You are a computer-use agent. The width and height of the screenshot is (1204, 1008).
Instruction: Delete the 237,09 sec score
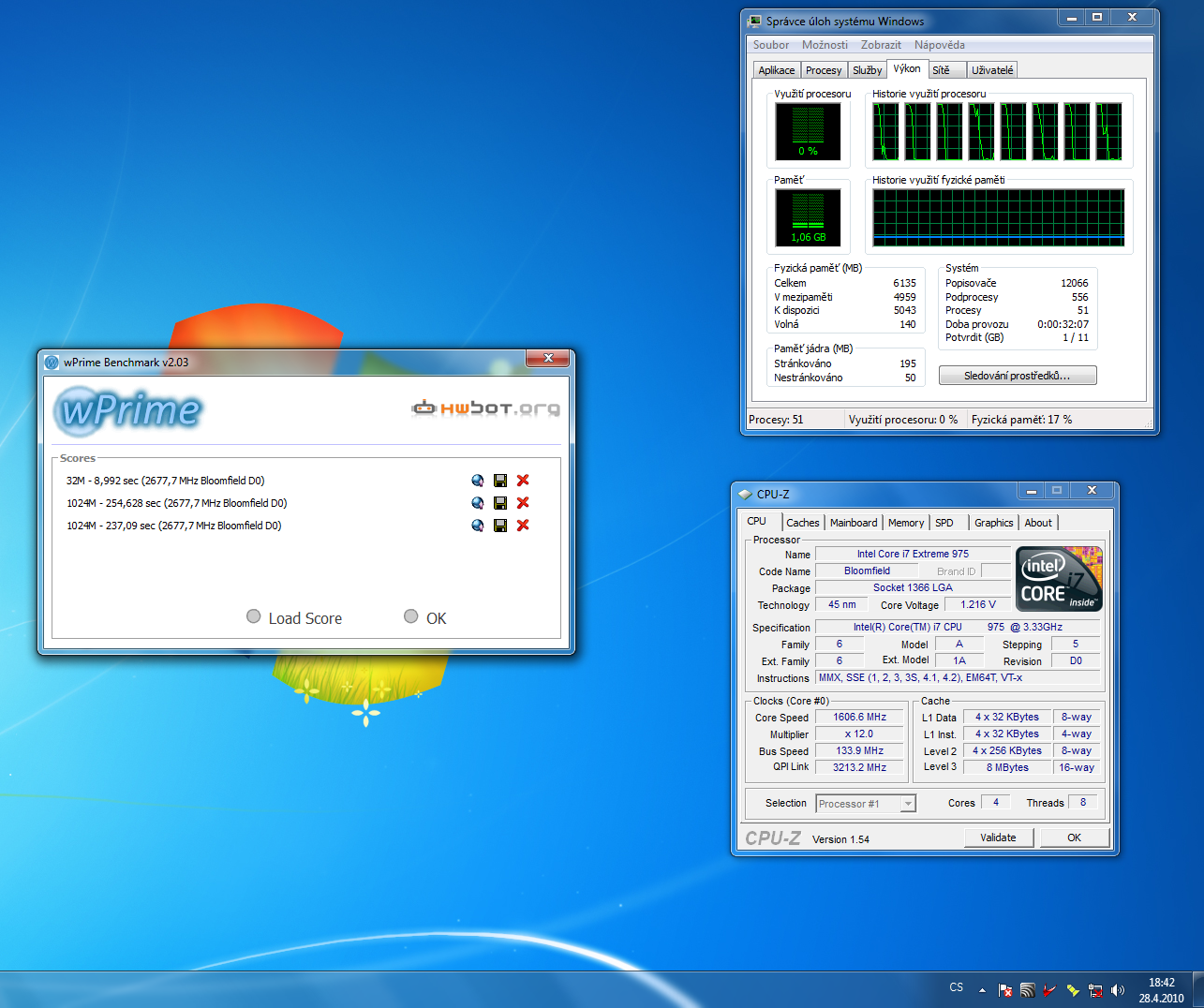click(x=523, y=526)
